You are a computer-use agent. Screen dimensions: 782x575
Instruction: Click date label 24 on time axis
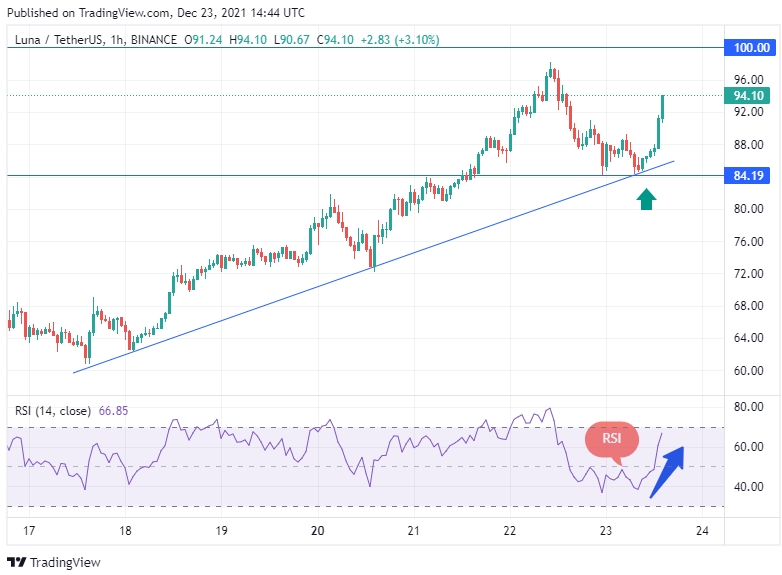(x=702, y=531)
